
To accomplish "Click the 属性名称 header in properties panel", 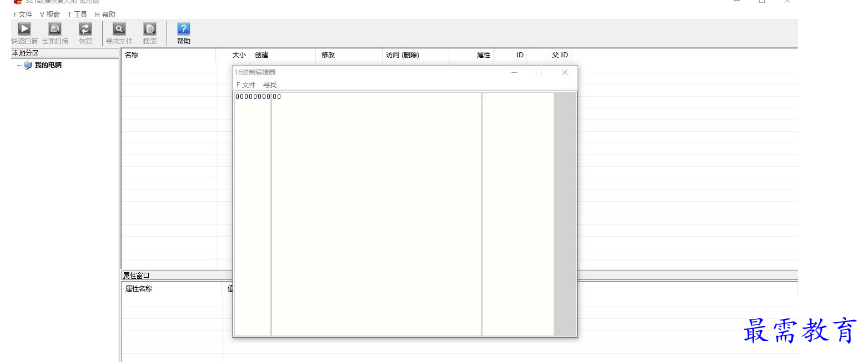I will [172, 289].
